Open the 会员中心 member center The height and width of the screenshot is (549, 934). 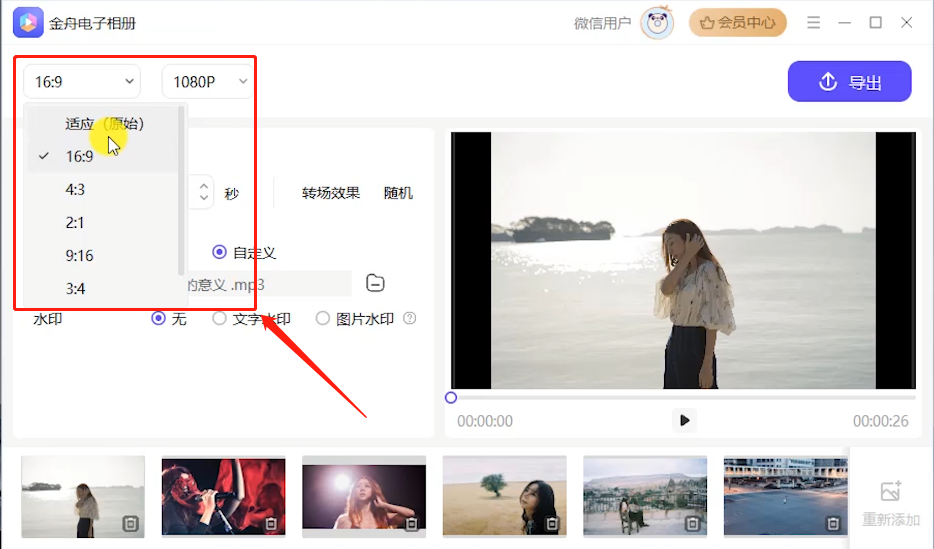(x=737, y=23)
